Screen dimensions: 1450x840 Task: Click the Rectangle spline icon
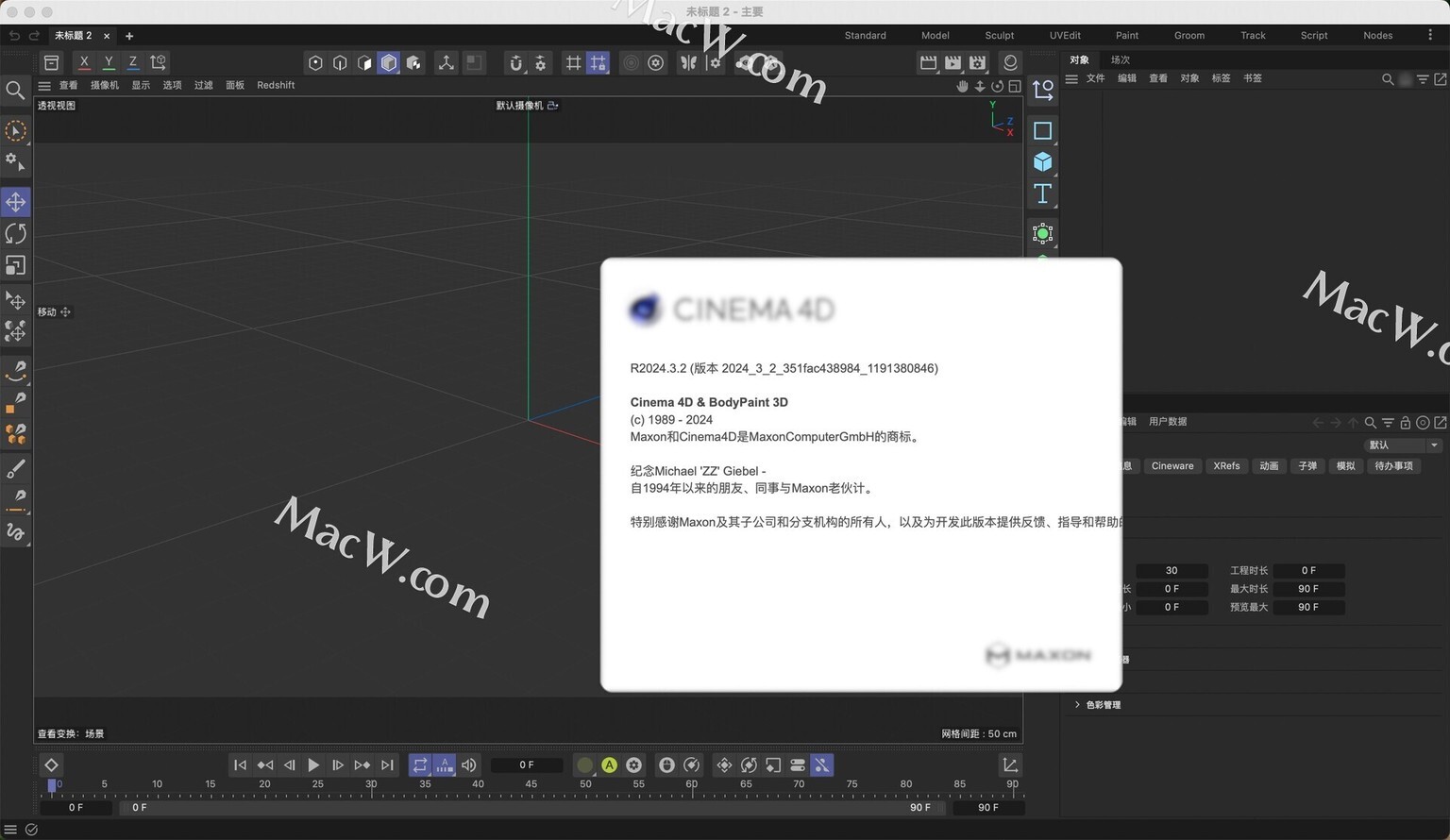click(x=1042, y=130)
